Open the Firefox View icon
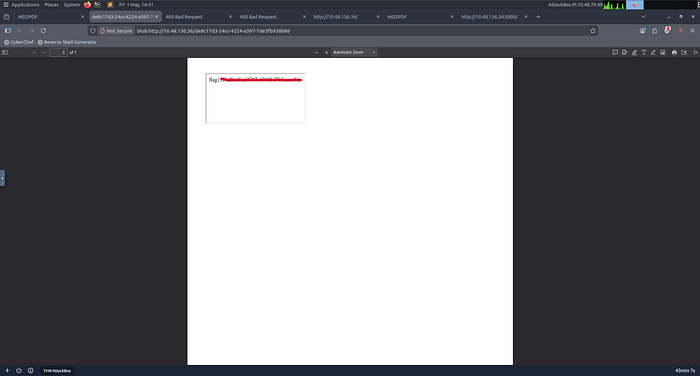This screenshot has height=376, width=700. [x=6, y=17]
